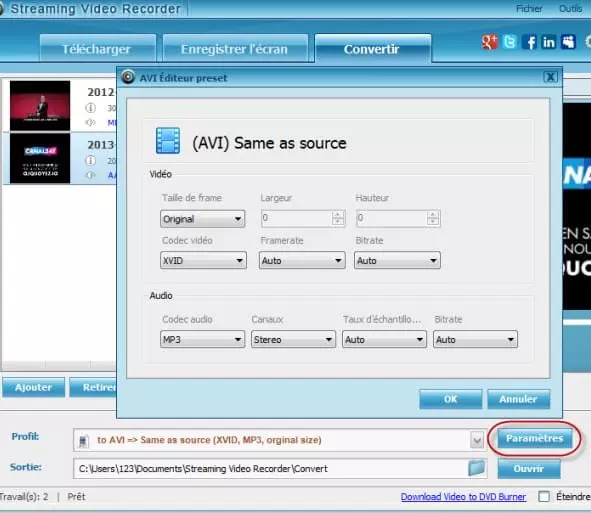Viewport: 591px width, 513px height.
Task: Click the Ouvrir button
Action: coord(528,469)
